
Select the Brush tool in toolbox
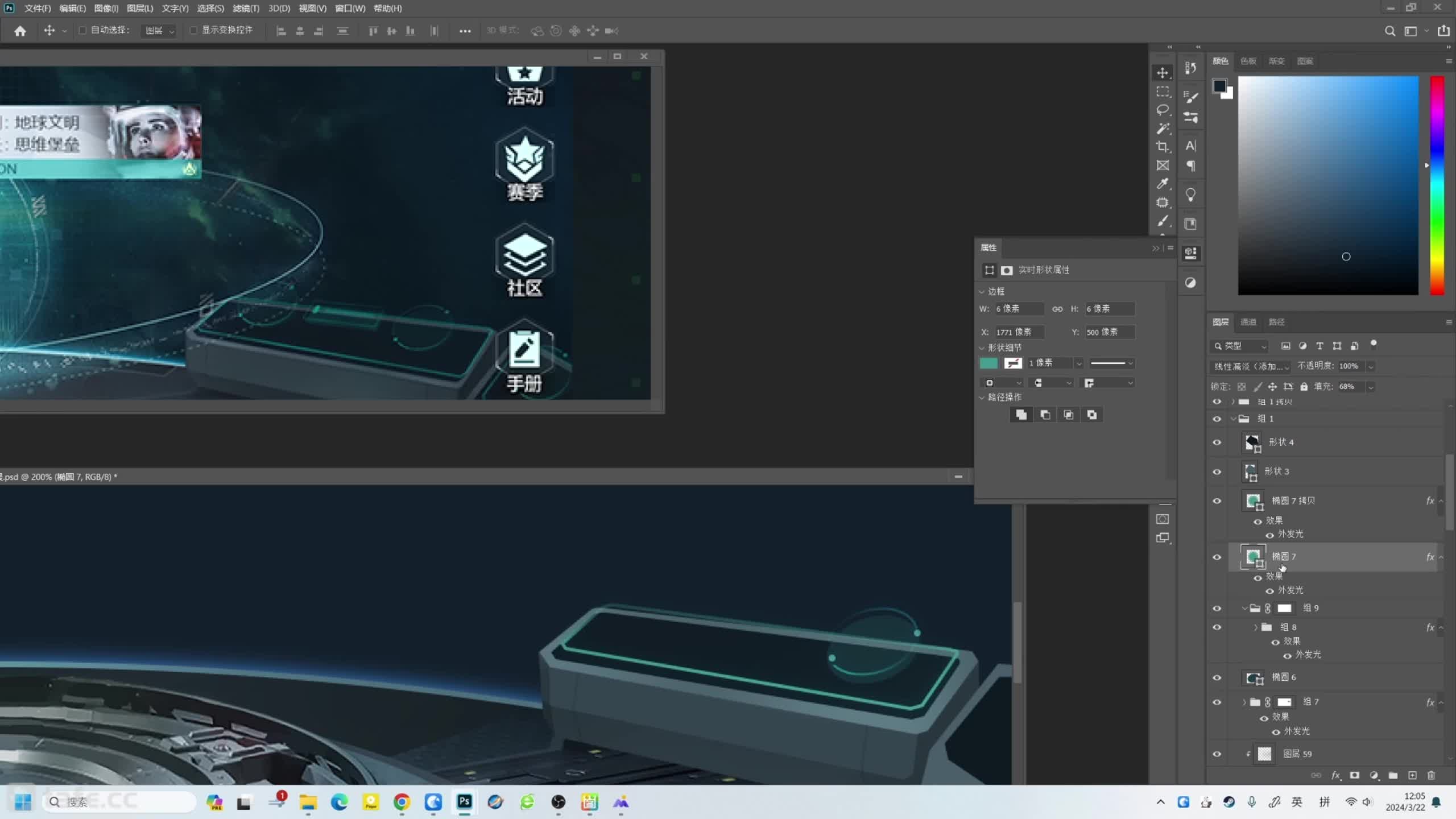(x=1163, y=221)
